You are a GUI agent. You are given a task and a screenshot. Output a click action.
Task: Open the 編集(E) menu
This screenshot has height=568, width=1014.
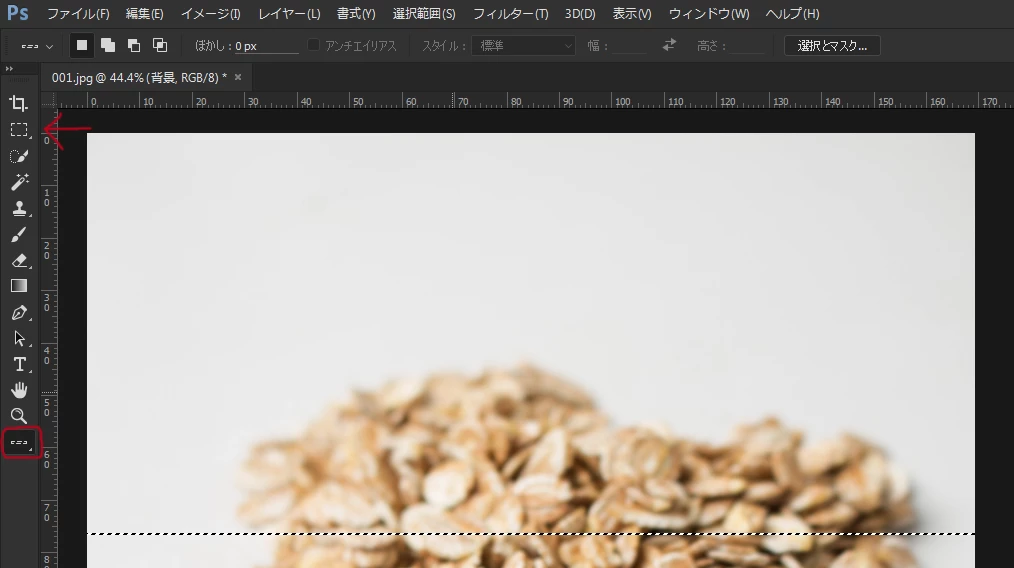pyautogui.click(x=144, y=14)
